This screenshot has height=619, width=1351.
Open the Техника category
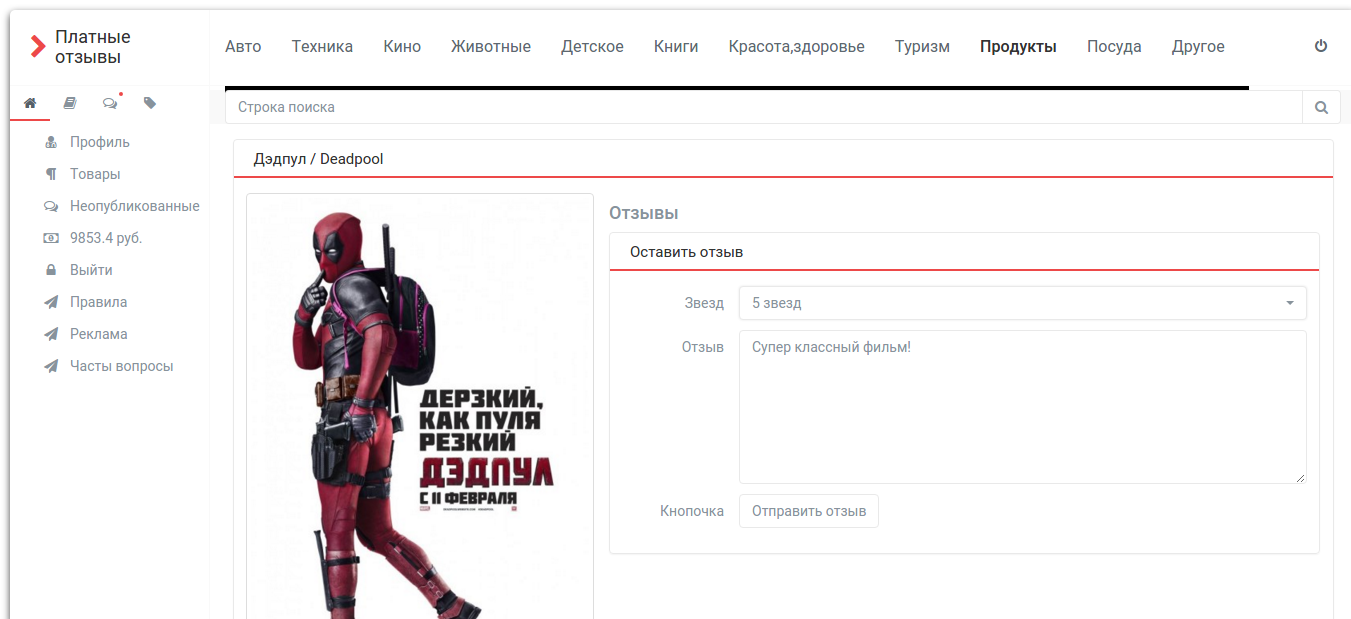pyautogui.click(x=322, y=46)
